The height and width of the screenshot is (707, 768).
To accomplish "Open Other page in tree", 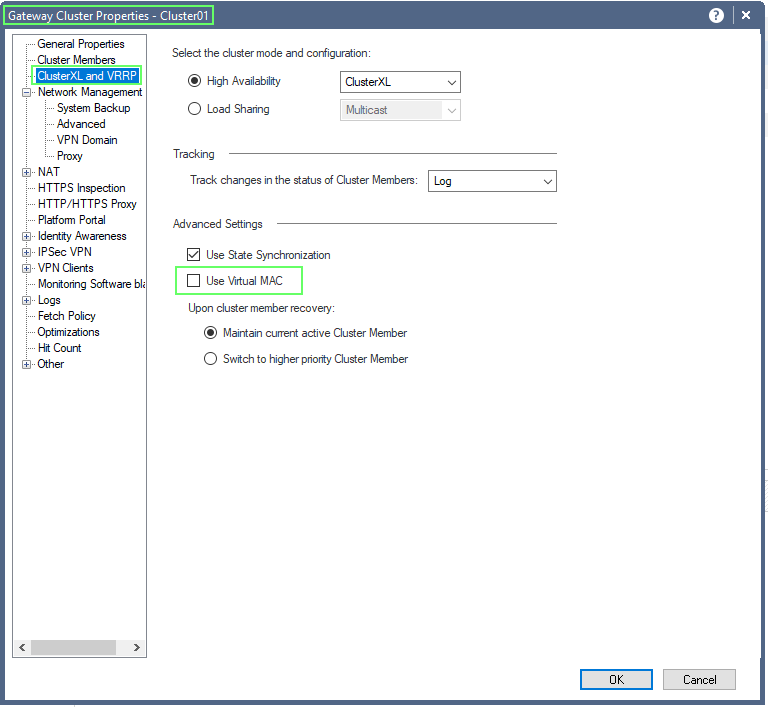I will (50, 364).
